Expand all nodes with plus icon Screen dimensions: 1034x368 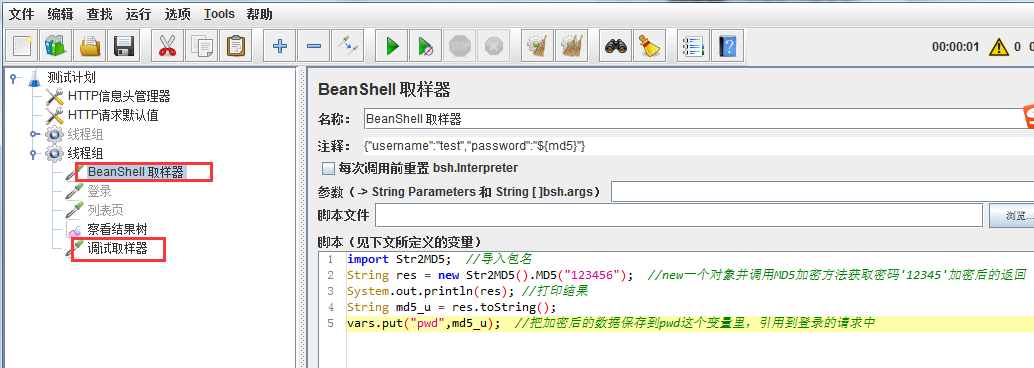[280, 46]
